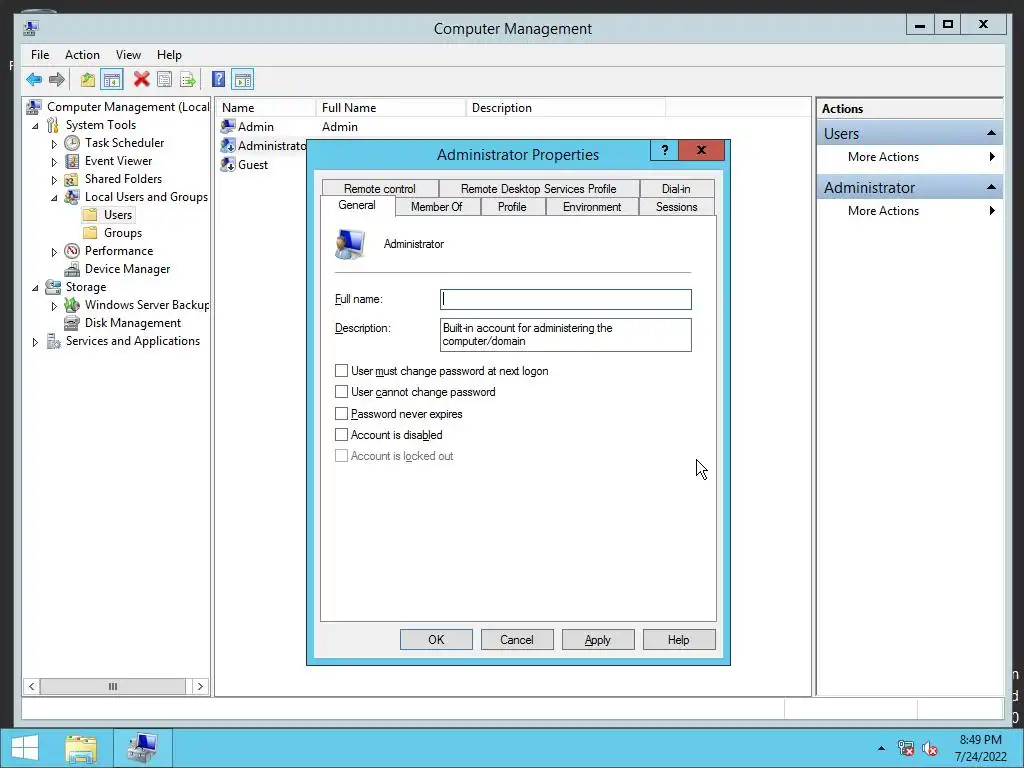Image resolution: width=1024 pixels, height=768 pixels.
Task: Click the Windows Server Backup icon
Action: 72,305
